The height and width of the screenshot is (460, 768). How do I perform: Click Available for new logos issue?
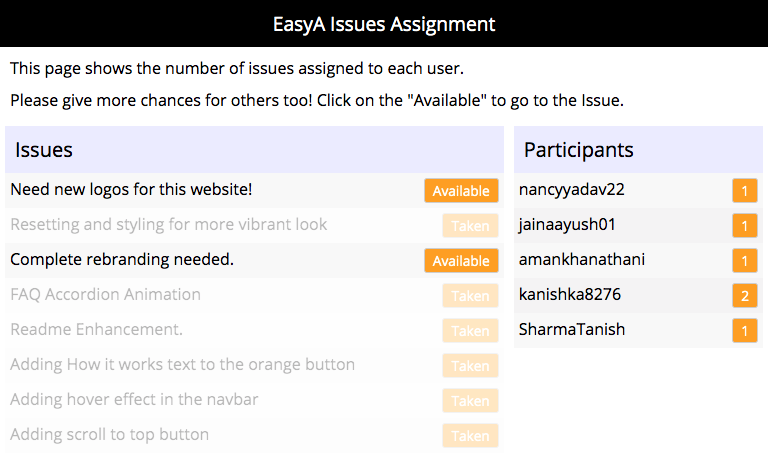[461, 191]
